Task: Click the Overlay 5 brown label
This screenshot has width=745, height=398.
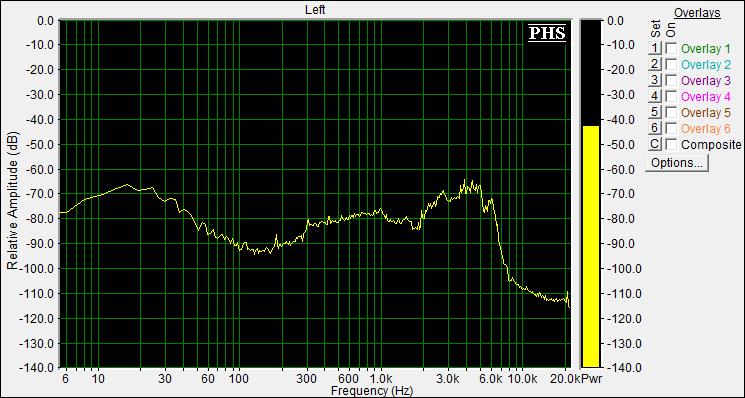Action: (x=706, y=113)
